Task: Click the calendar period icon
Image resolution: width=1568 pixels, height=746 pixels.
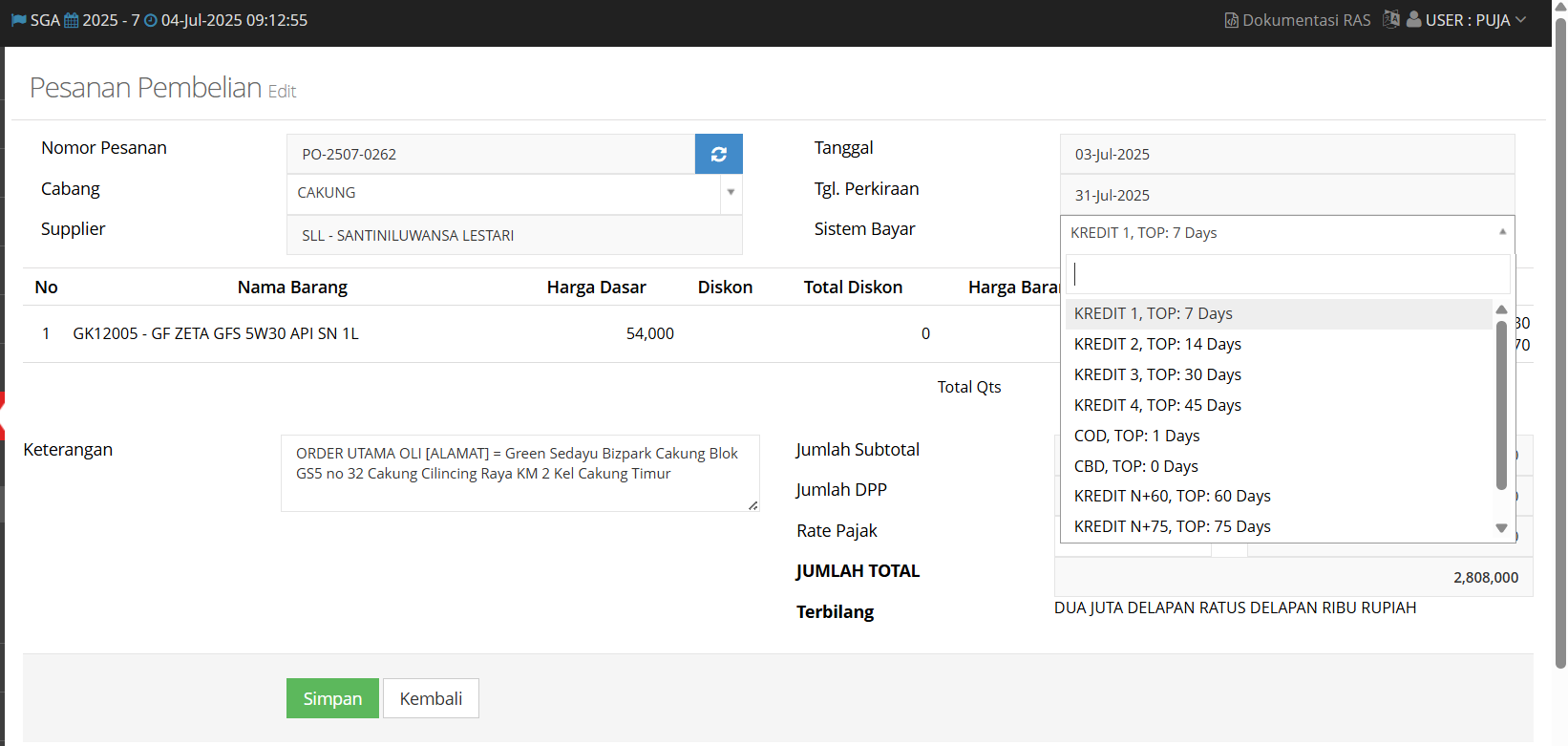Action: click(72, 20)
